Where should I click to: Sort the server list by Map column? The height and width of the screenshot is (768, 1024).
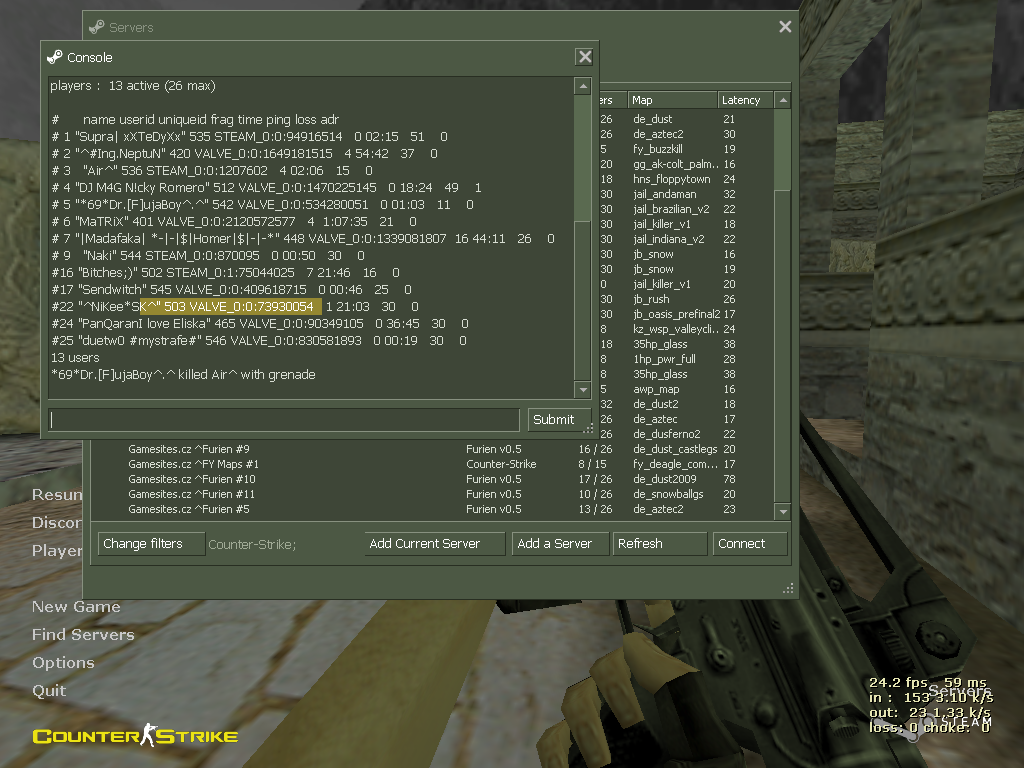click(x=671, y=100)
